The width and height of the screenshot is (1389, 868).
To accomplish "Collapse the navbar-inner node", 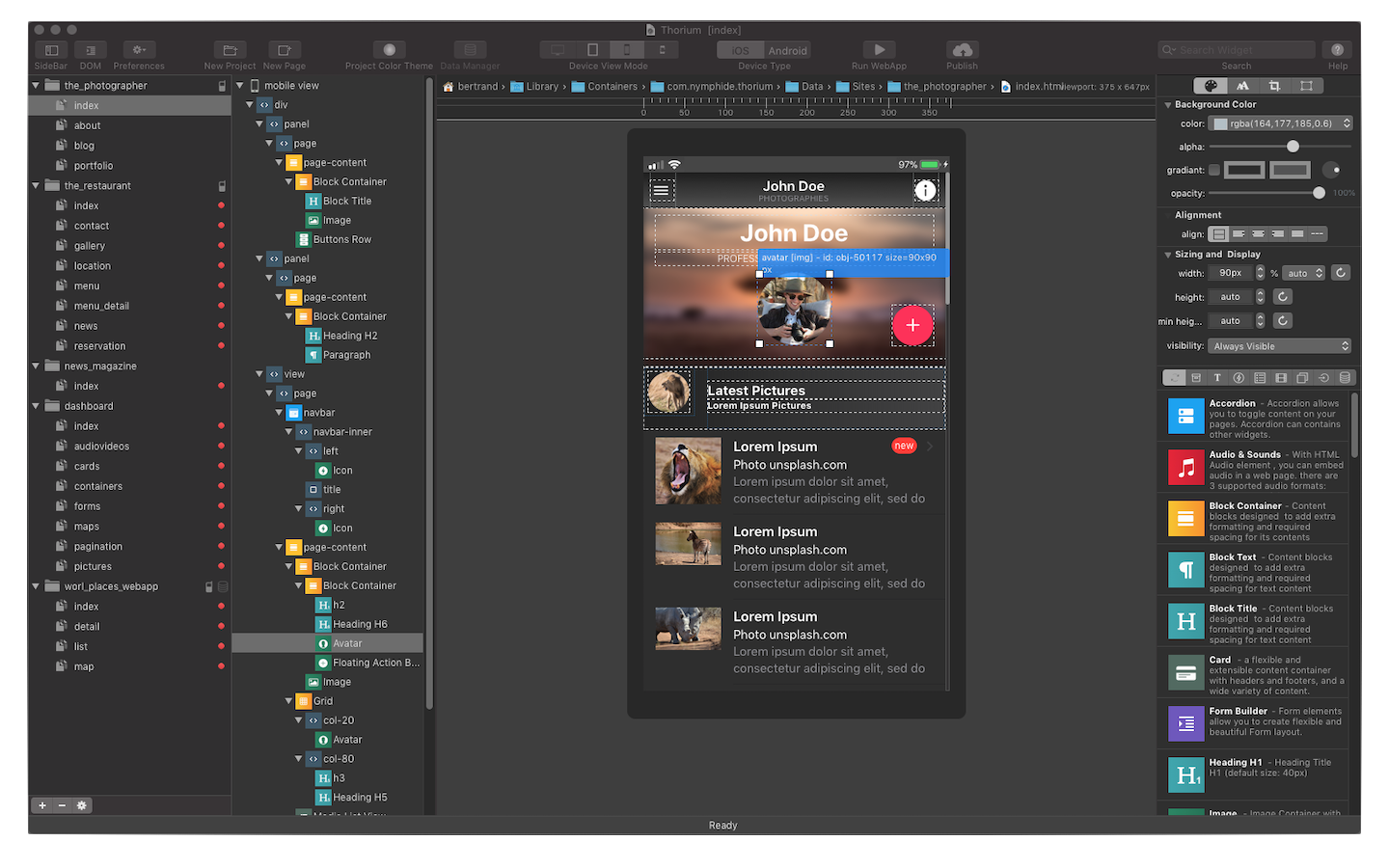I will [288, 432].
